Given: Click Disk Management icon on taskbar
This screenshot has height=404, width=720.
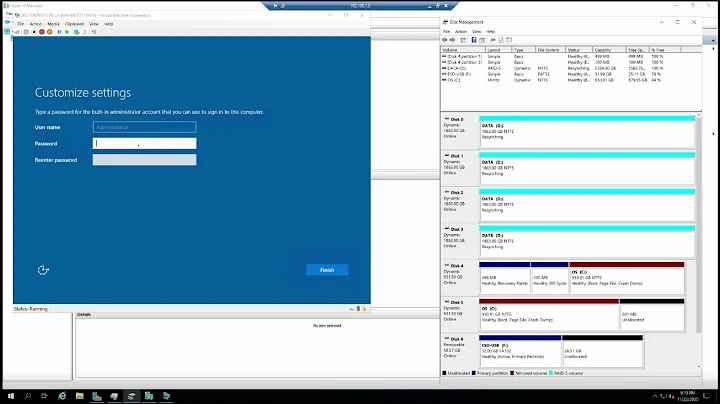Looking at the screenshot, I should pyautogui.click(x=131, y=396).
